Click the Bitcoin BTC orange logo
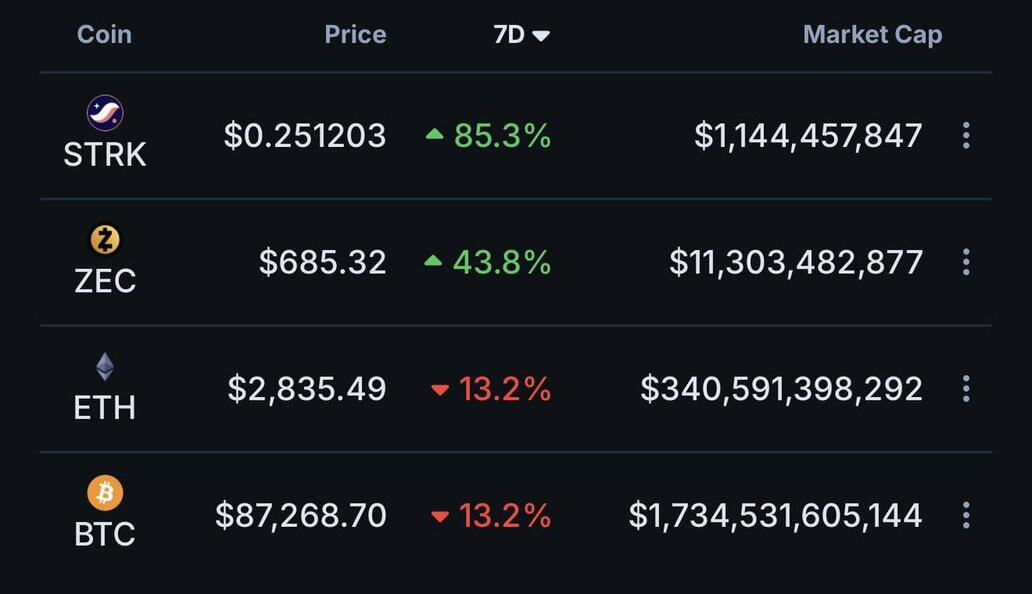1032x594 pixels. click(105, 493)
